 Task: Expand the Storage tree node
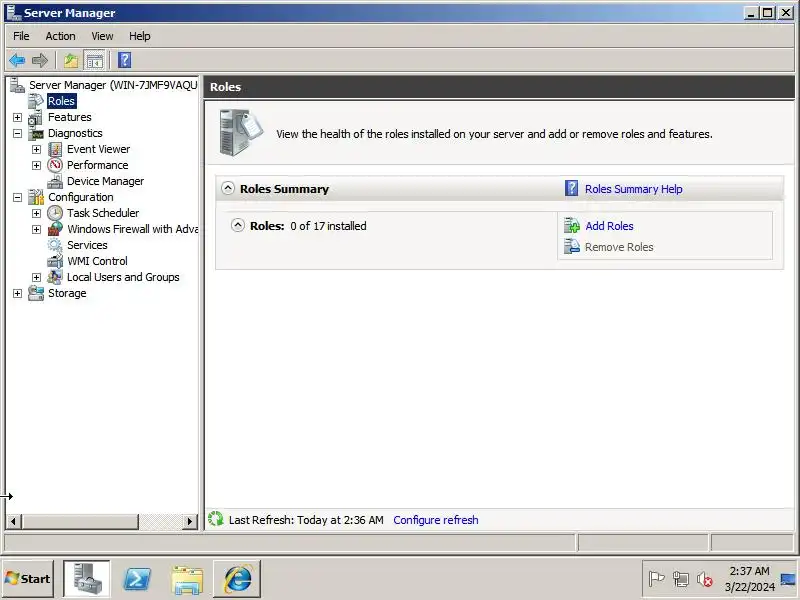[17, 293]
